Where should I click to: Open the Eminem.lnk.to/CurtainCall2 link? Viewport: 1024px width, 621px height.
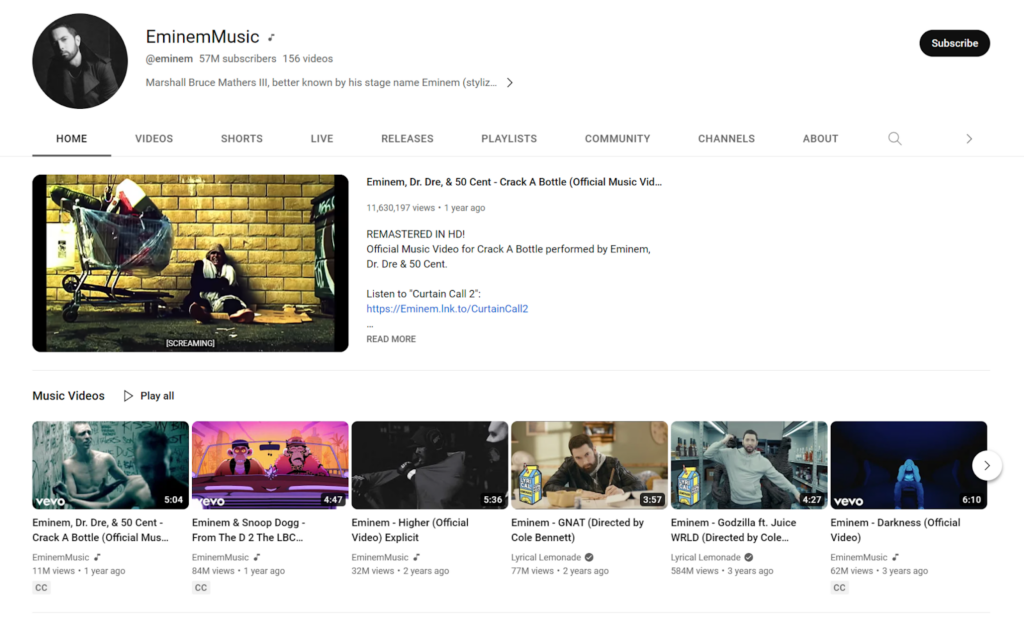(447, 309)
